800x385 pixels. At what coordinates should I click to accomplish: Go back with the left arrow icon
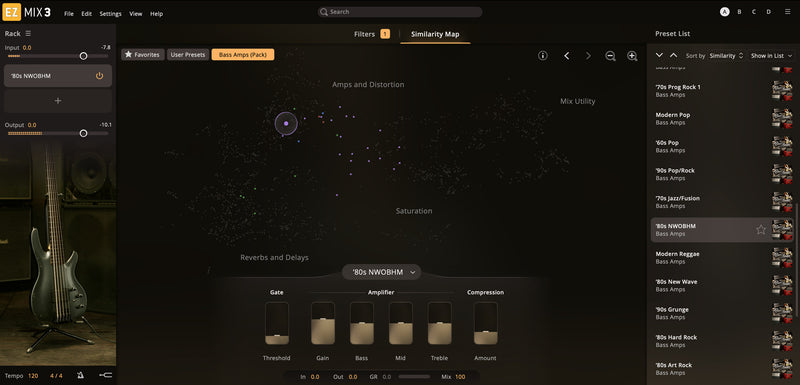[x=566, y=56]
